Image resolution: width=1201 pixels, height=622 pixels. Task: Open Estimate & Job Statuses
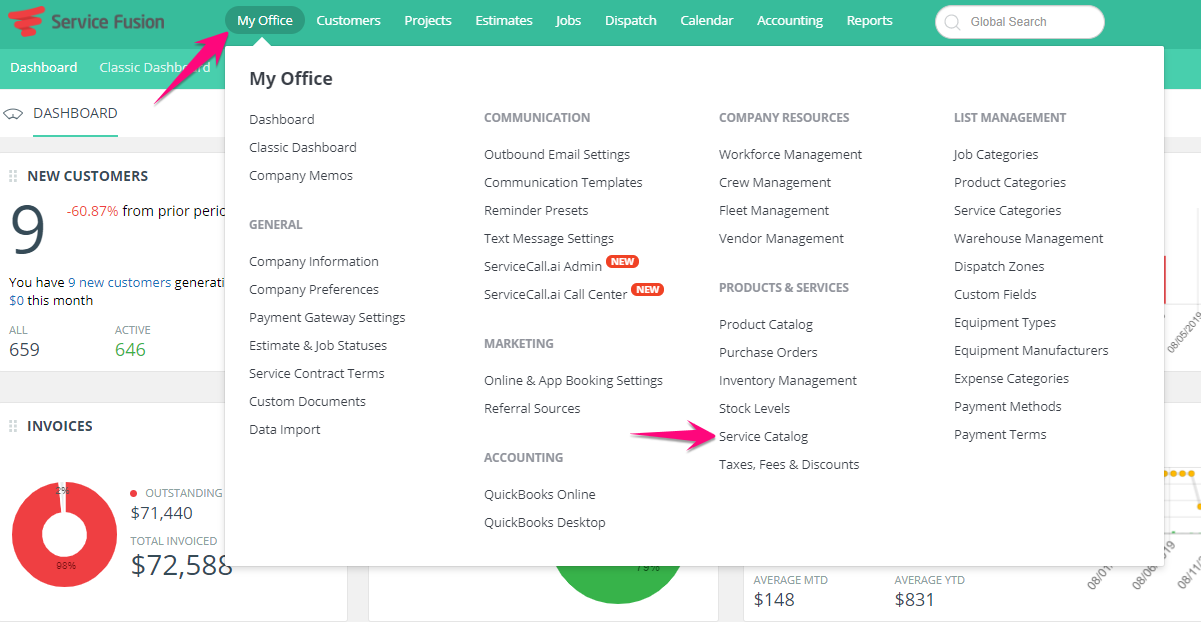pyautogui.click(x=318, y=346)
